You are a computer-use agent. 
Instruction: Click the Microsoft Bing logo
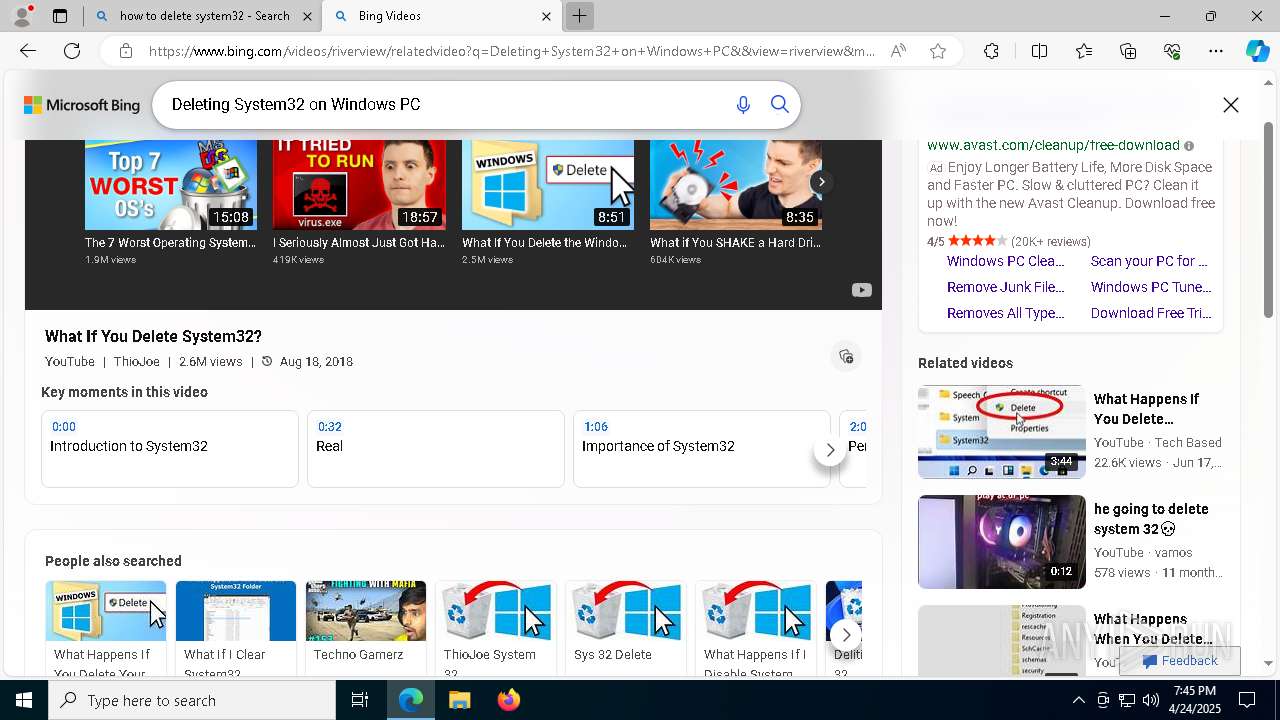[82, 105]
